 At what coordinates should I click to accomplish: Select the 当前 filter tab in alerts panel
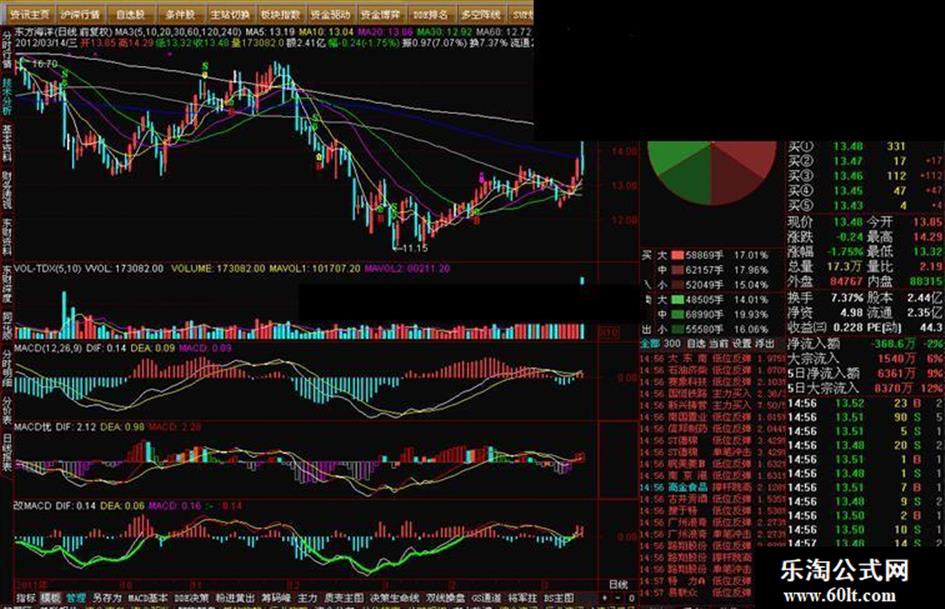click(718, 344)
